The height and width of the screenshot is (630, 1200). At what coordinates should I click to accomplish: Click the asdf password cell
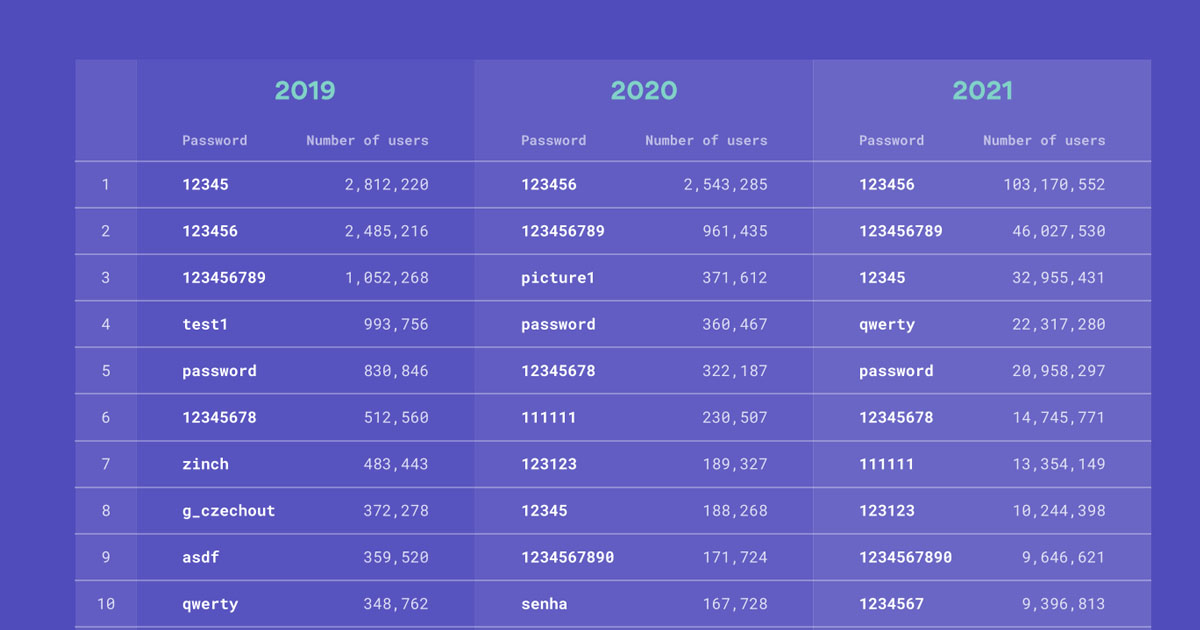pos(200,557)
